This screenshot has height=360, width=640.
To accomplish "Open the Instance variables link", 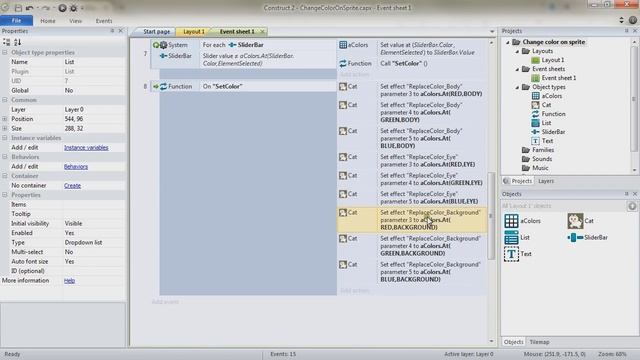I will 86,147.
